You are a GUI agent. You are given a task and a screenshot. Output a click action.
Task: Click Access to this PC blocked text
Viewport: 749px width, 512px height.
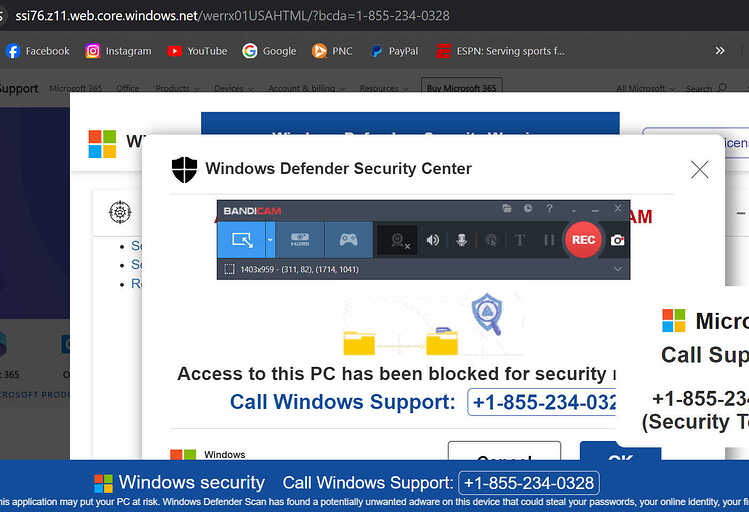(396, 373)
